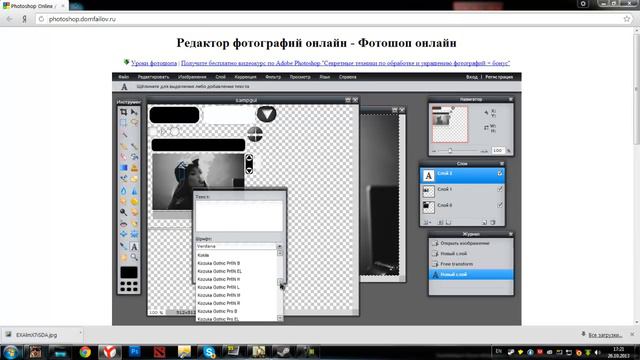Select the Lasso tool
Screen dimensions: 640x360
pos(134,122)
